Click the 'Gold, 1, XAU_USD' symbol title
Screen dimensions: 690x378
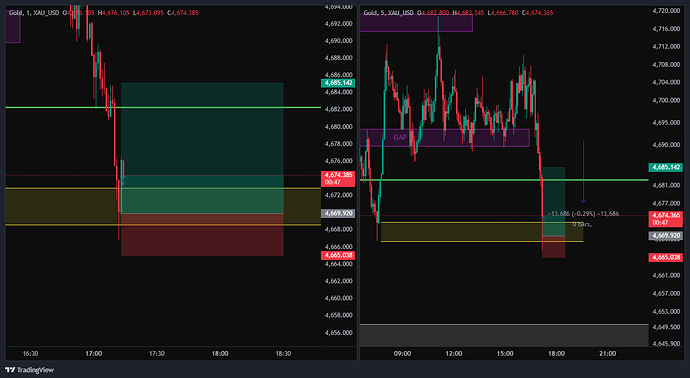pos(34,13)
